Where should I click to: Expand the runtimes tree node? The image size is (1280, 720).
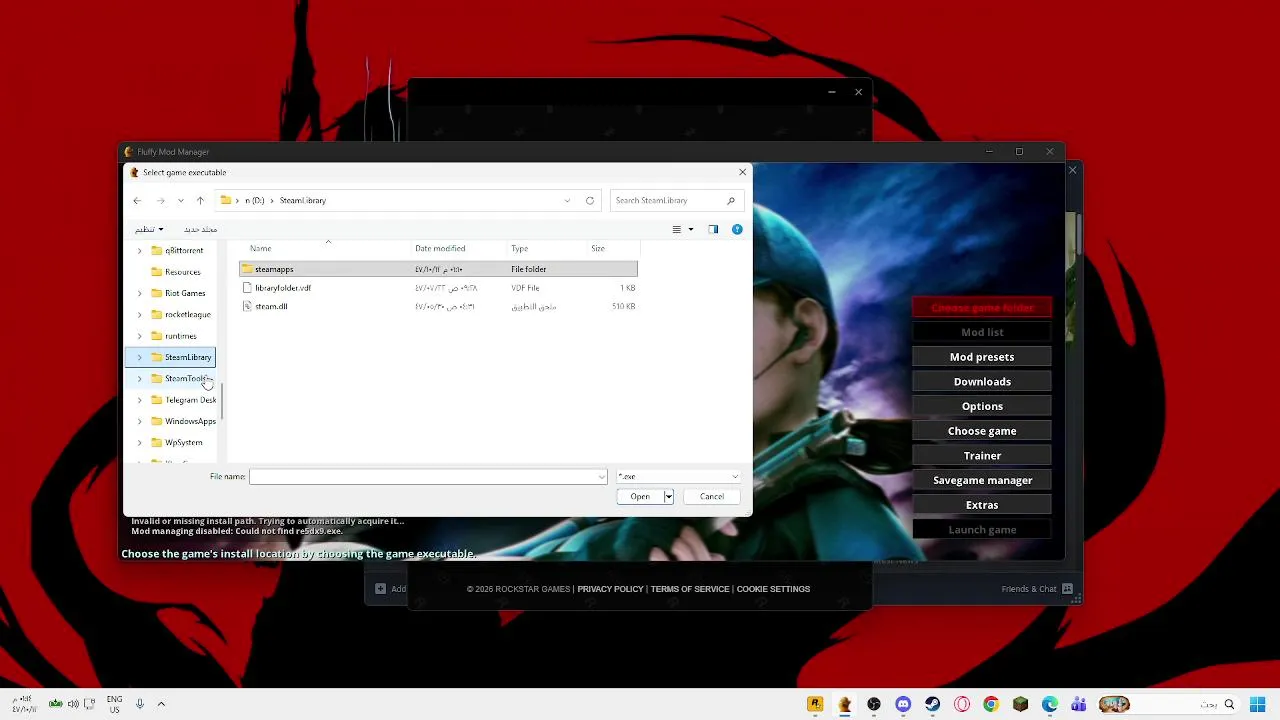click(140, 336)
